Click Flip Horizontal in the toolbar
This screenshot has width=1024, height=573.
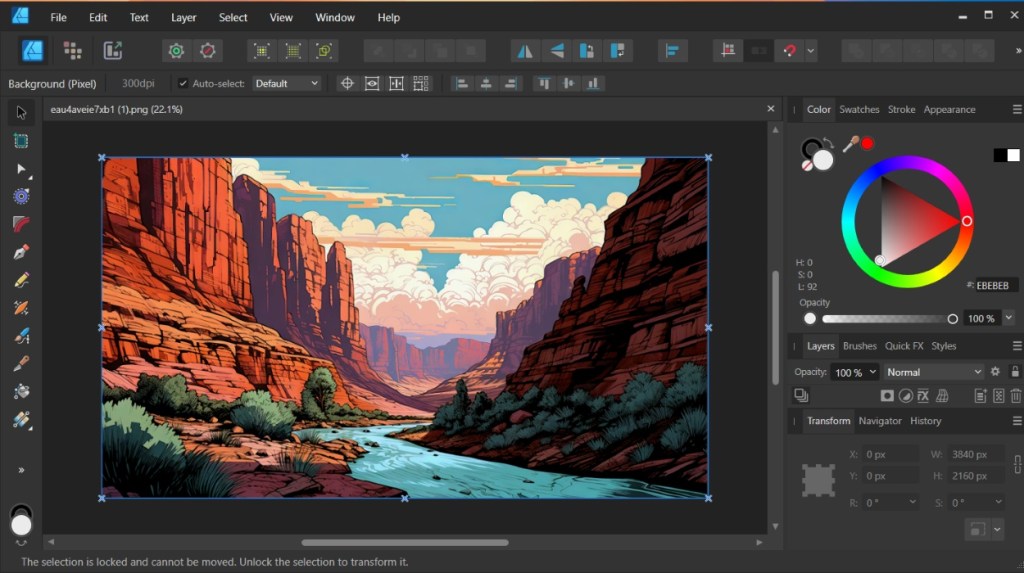(x=525, y=50)
